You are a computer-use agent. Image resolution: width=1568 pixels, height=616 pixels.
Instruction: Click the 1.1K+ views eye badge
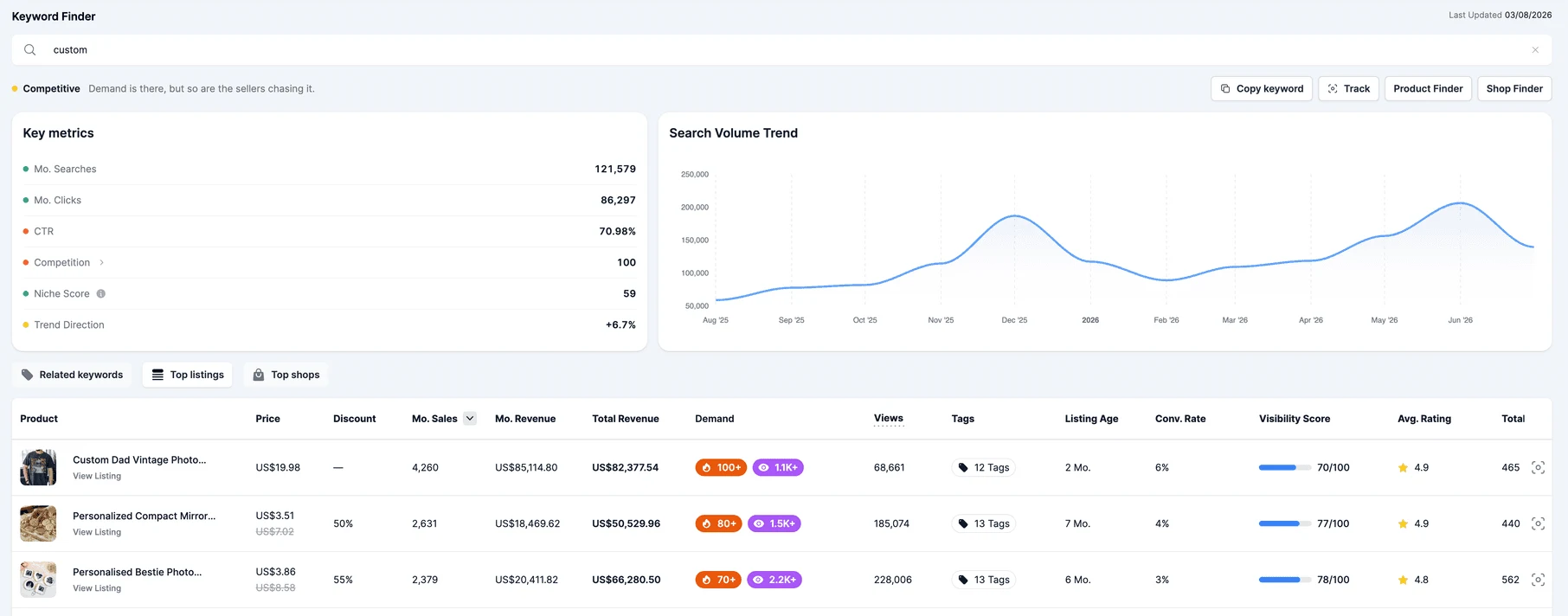778,467
